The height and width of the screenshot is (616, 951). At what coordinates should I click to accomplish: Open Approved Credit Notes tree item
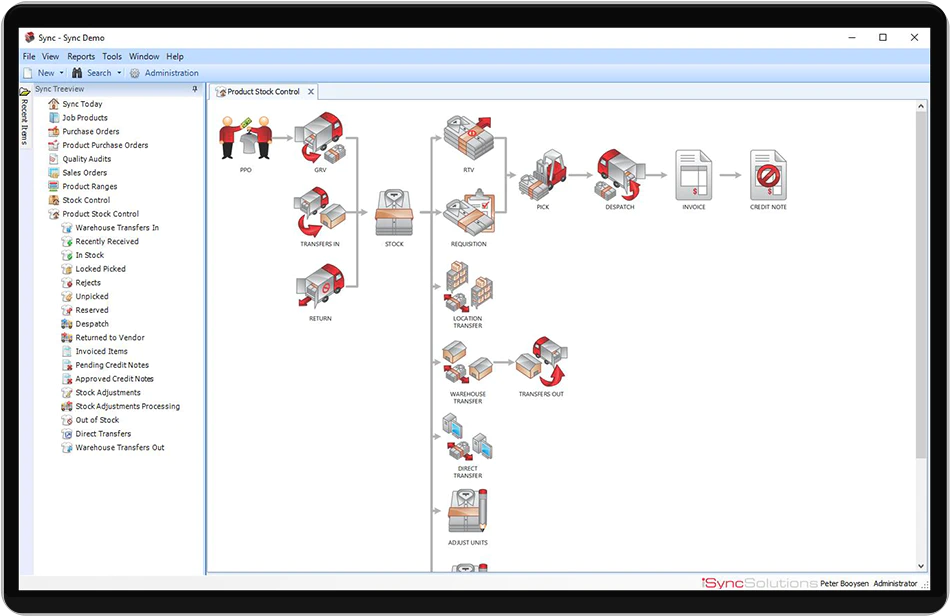coord(115,379)
